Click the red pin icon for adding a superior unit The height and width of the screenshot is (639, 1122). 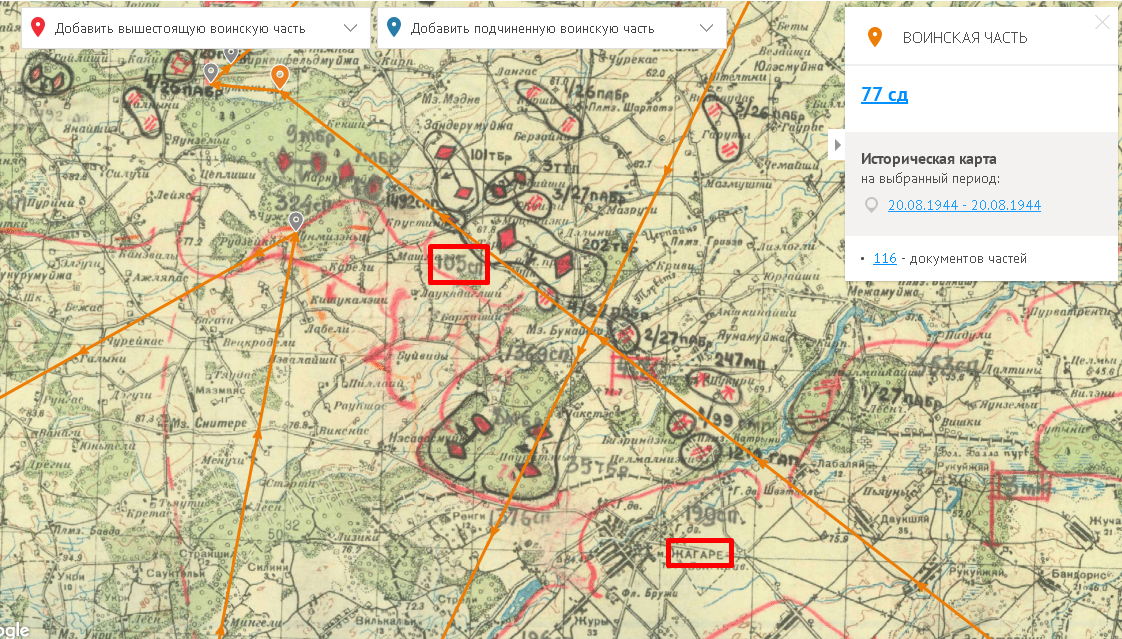(x=39, y=28)
